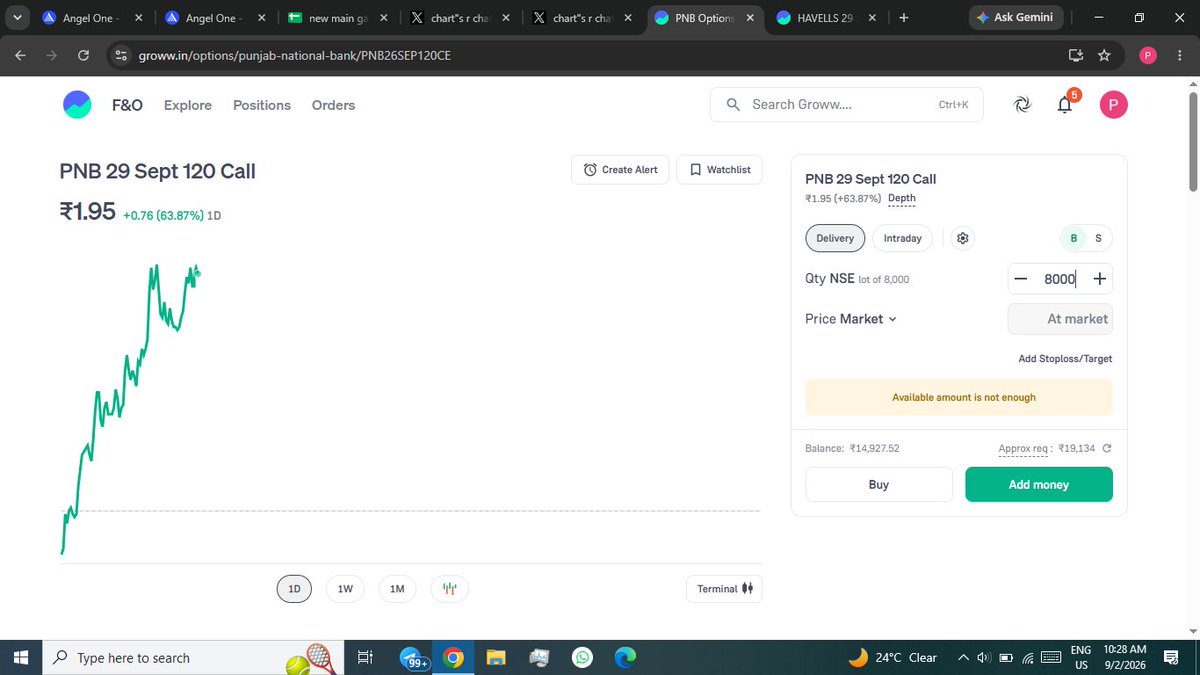Add to Watchlist button
Image resolution: width=1200 pixels, height=675 pixels.
719,170
